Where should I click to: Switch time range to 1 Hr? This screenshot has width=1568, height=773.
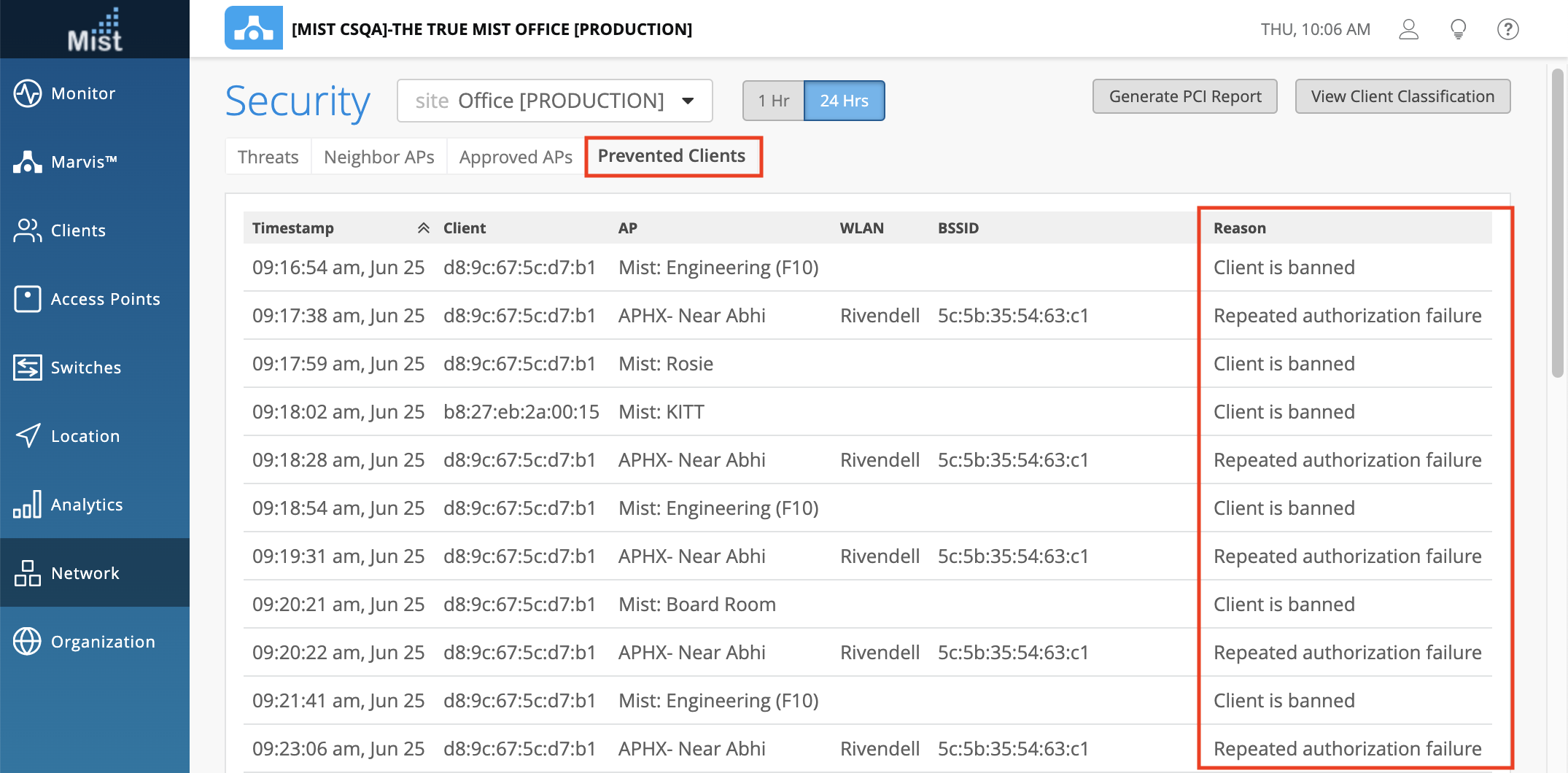tap(773, 101)
